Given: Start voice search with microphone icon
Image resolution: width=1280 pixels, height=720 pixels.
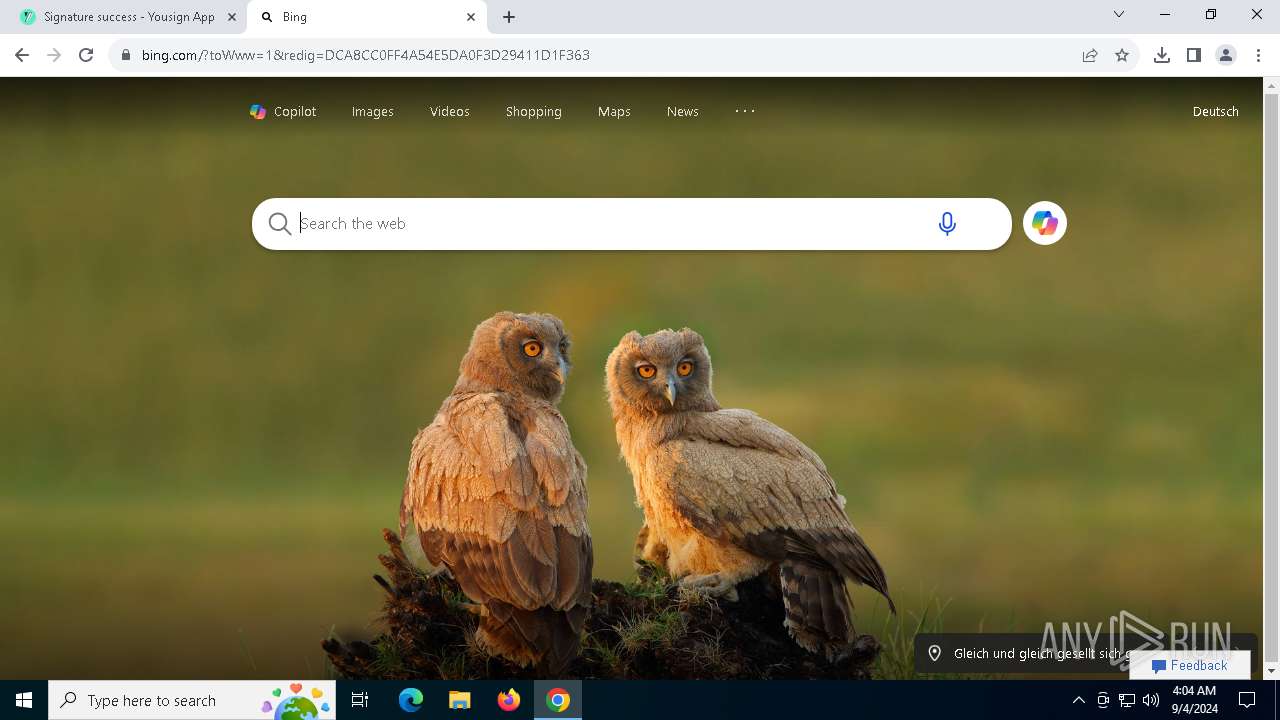Looking at the screenshot, I should point(947,224).
